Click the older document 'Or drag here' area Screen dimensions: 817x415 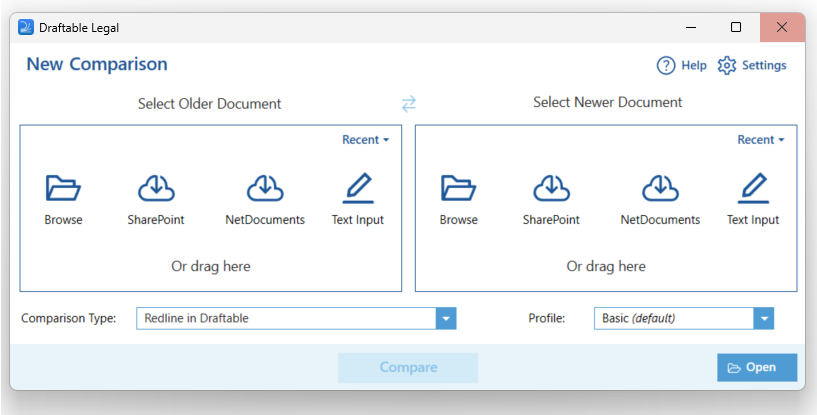[210, 266]
